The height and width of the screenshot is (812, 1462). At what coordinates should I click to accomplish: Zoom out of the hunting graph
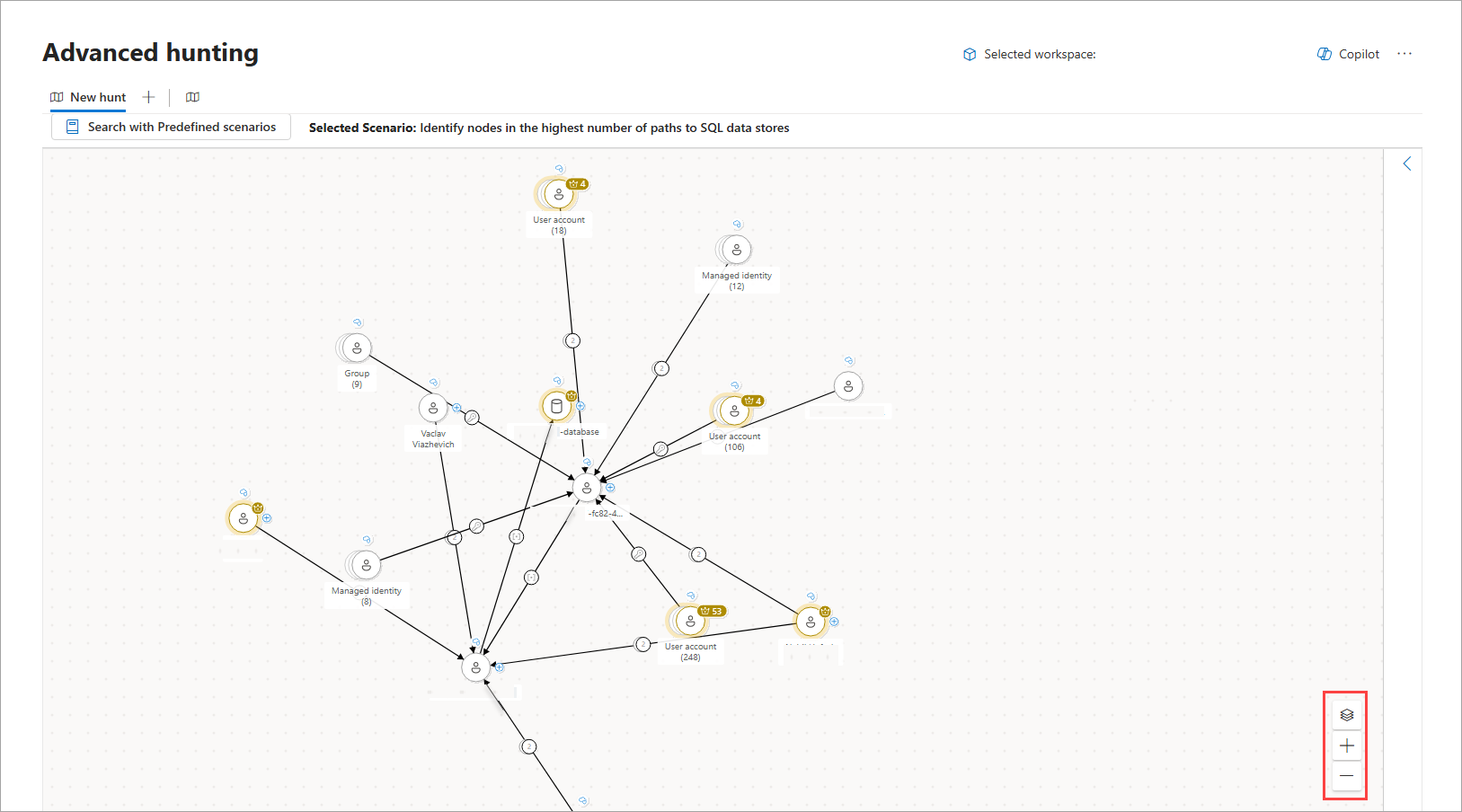click(1346, 776)
